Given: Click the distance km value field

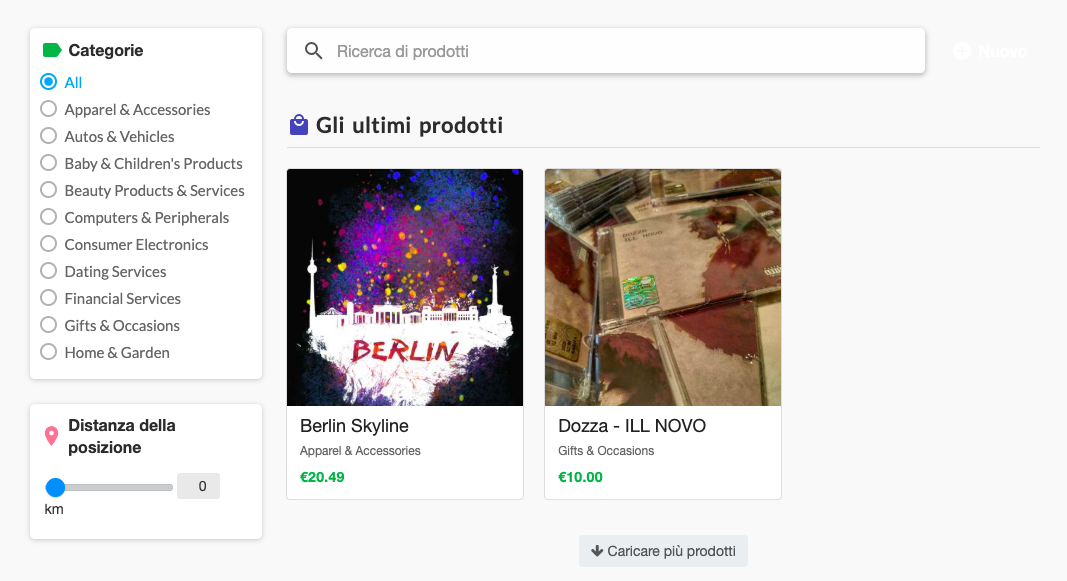Looking at the screenshot, I should [199, 486].
